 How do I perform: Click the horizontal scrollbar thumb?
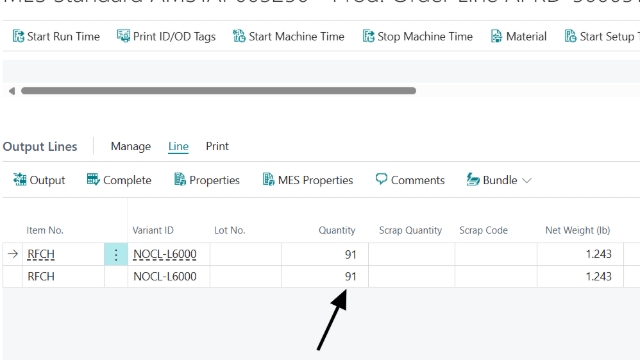point(218,91)
